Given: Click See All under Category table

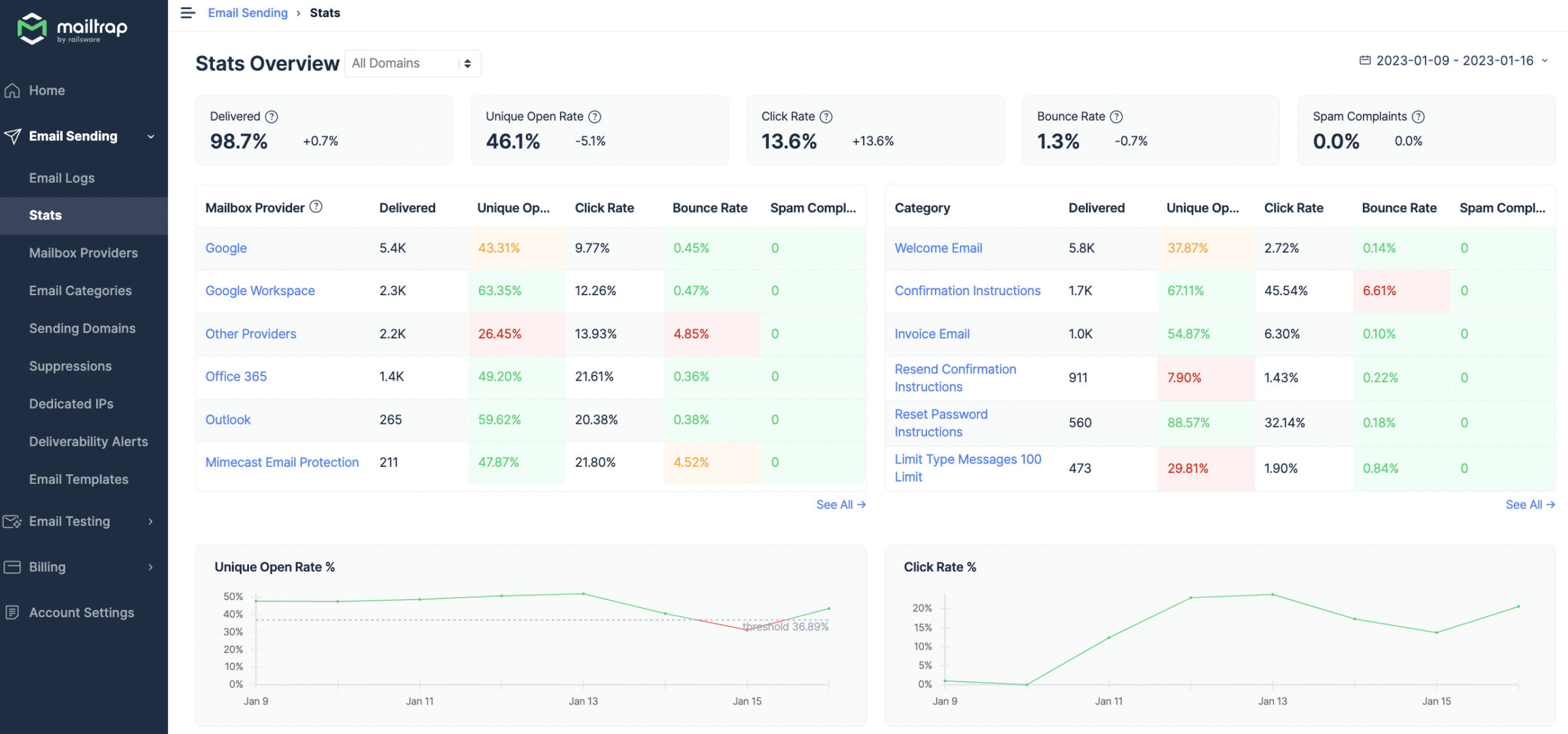Looking at the screenshot, I should [x=1528, y=504].
